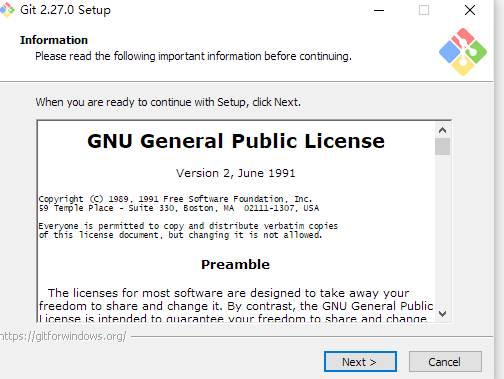Close the Git 2.27.0 Setup window

470,10
